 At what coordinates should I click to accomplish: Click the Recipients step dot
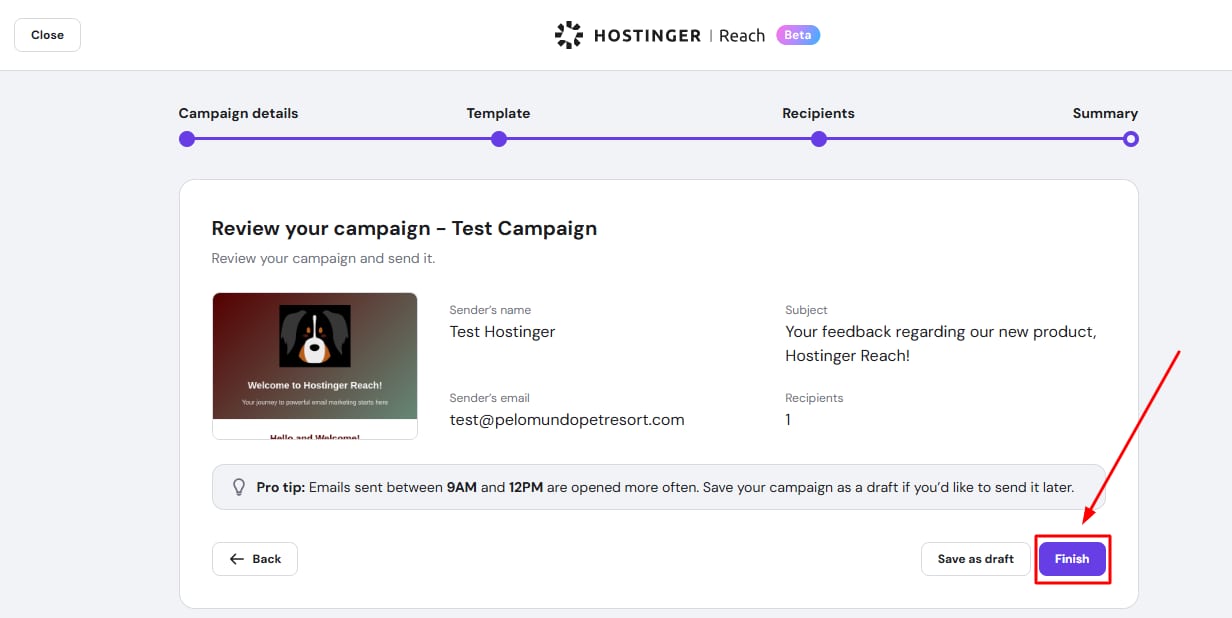point(819,139)
